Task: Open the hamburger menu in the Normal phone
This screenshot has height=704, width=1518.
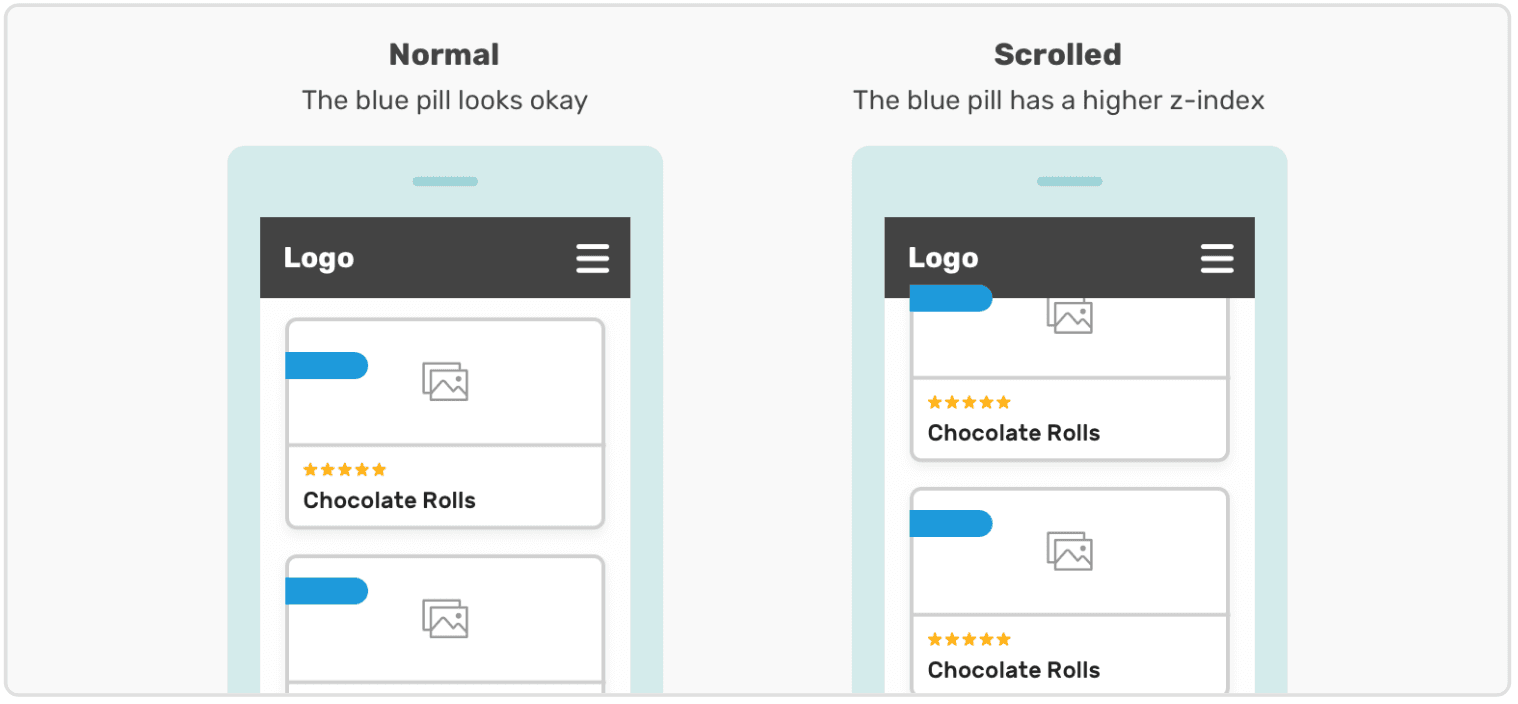Action: (592, 258)
